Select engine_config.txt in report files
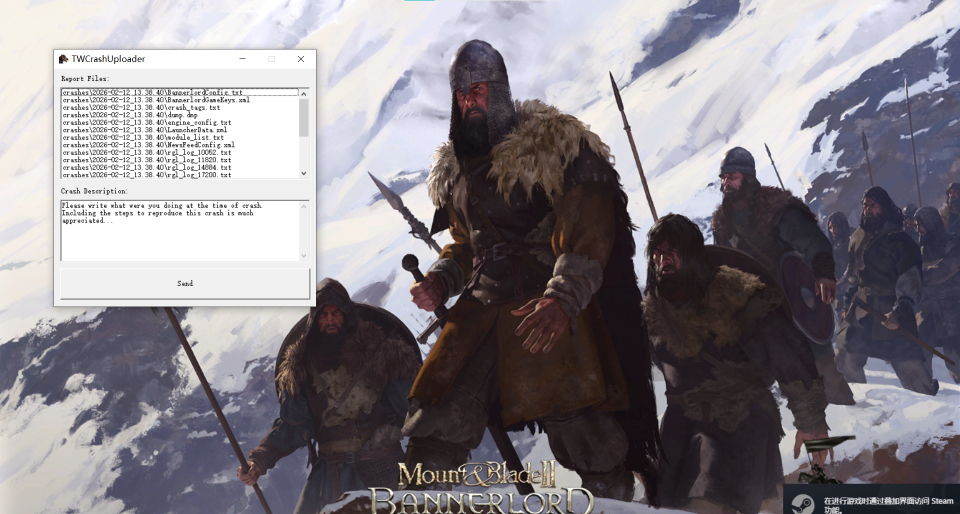960x514 pixels. (146, 122)
